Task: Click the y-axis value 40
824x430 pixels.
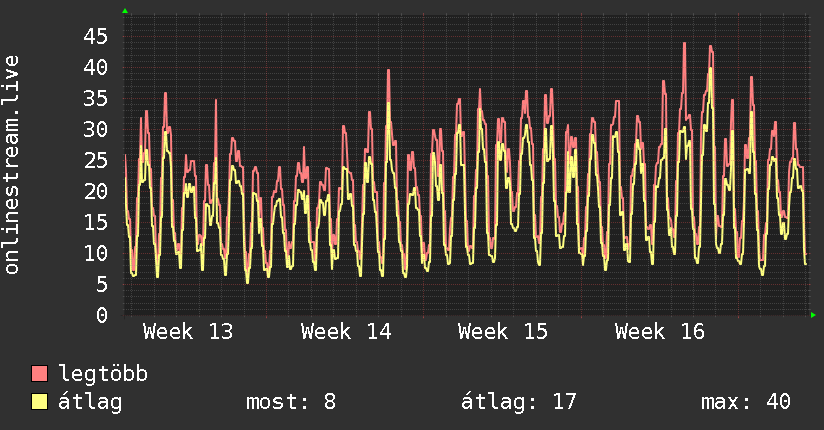Action: click(95, 67)
